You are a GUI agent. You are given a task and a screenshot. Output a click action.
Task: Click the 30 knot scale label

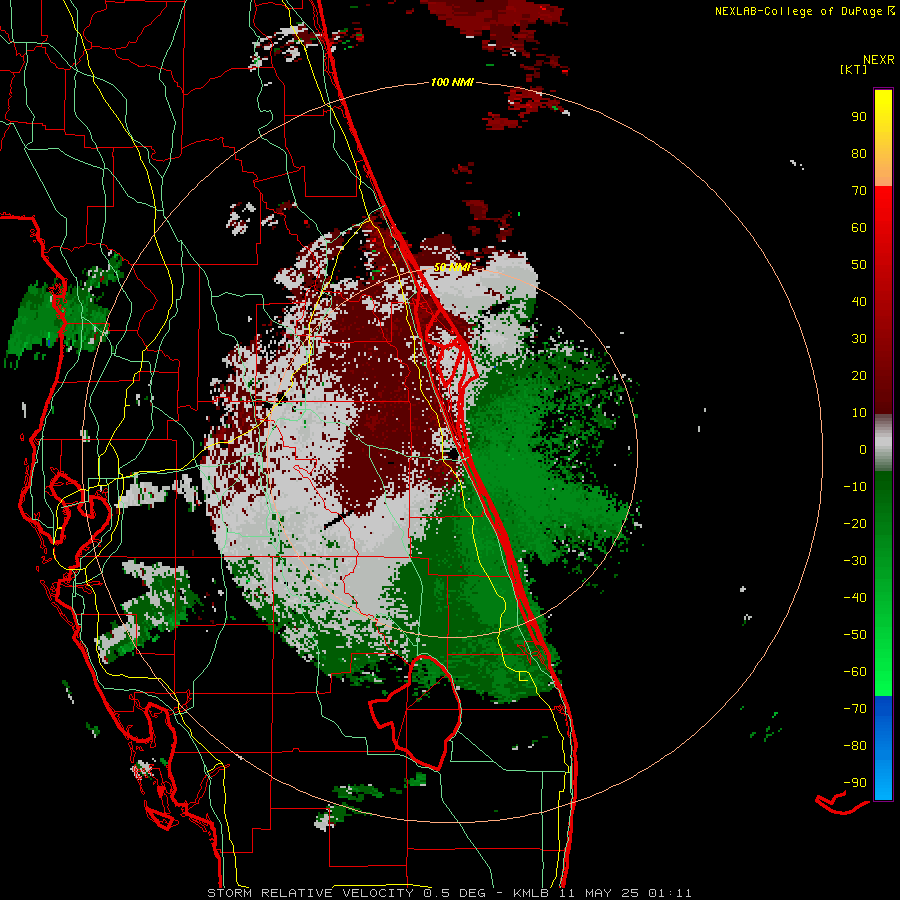859,339
